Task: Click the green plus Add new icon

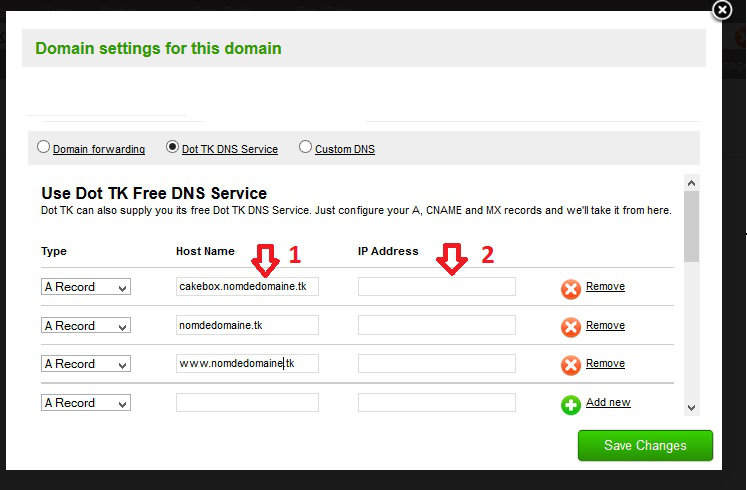Action: (x=570, y=405)
